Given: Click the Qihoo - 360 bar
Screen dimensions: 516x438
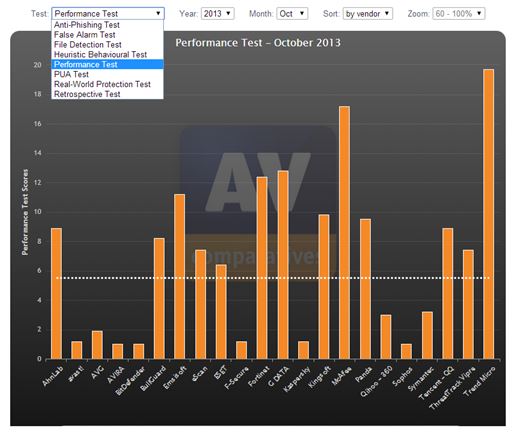Looking at the screenshot, I should [x=386, y=337].
